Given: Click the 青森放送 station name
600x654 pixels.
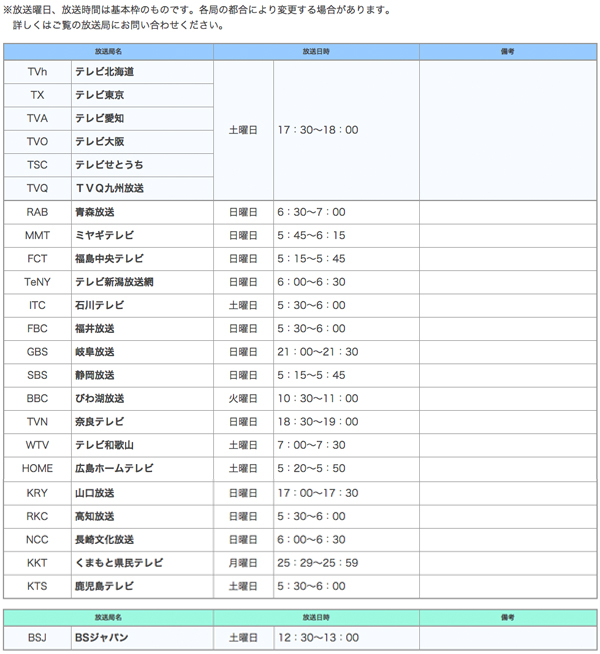Looking at the screenshot, I should point(95,212).
